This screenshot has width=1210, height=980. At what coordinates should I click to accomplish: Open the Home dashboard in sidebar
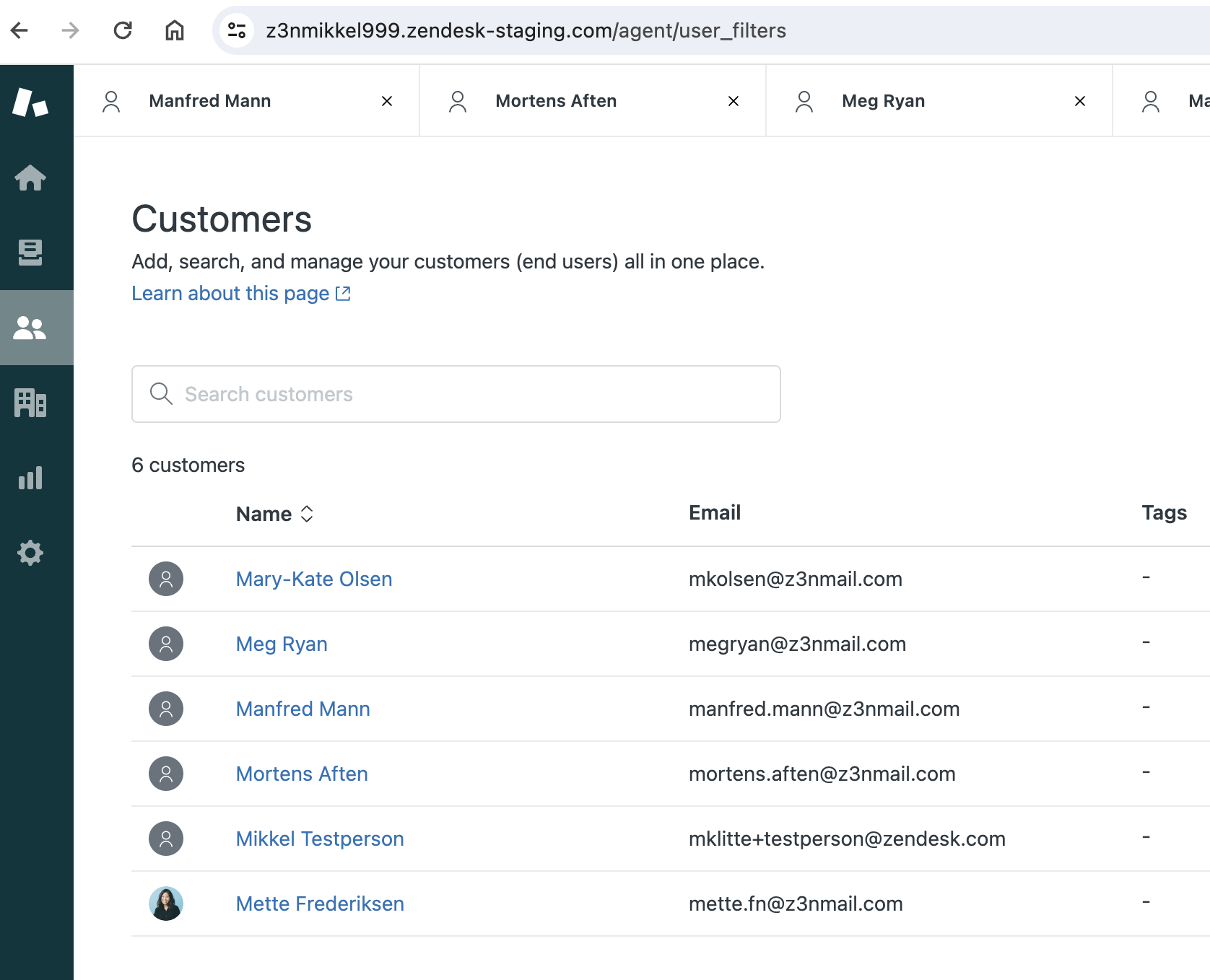click(30, 178)
